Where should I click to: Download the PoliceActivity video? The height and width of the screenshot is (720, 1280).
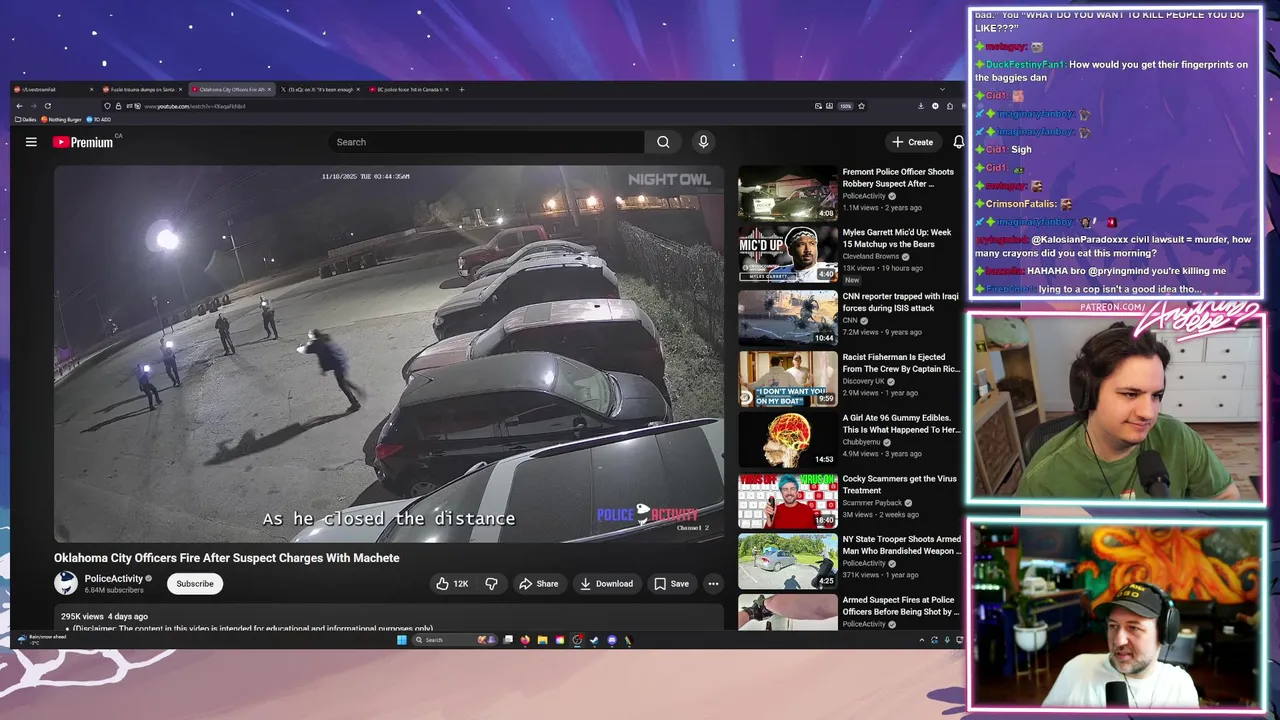(x=606, y=584)
